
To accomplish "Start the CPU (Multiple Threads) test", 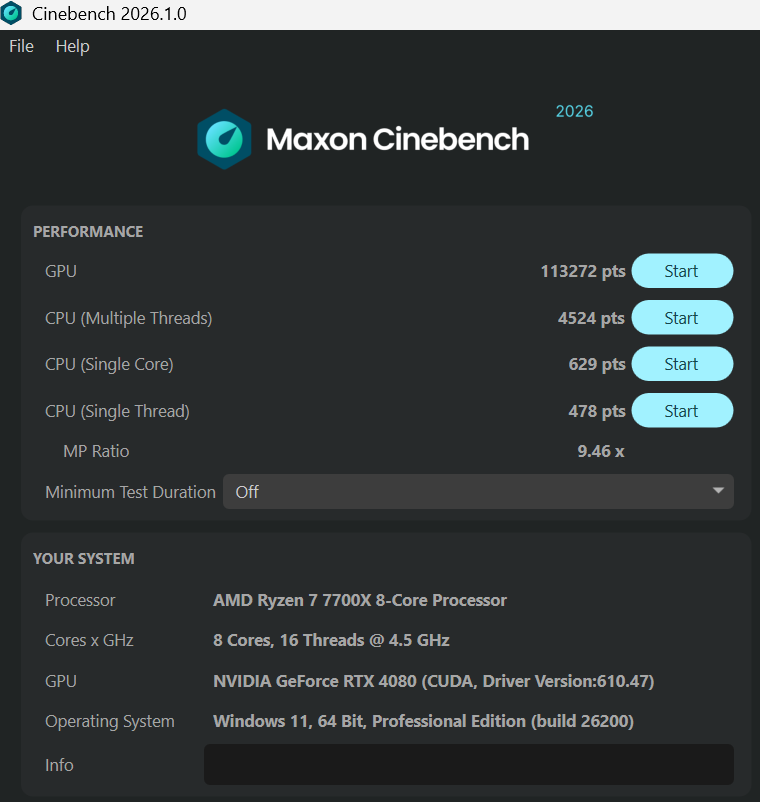I will [682, 318].
